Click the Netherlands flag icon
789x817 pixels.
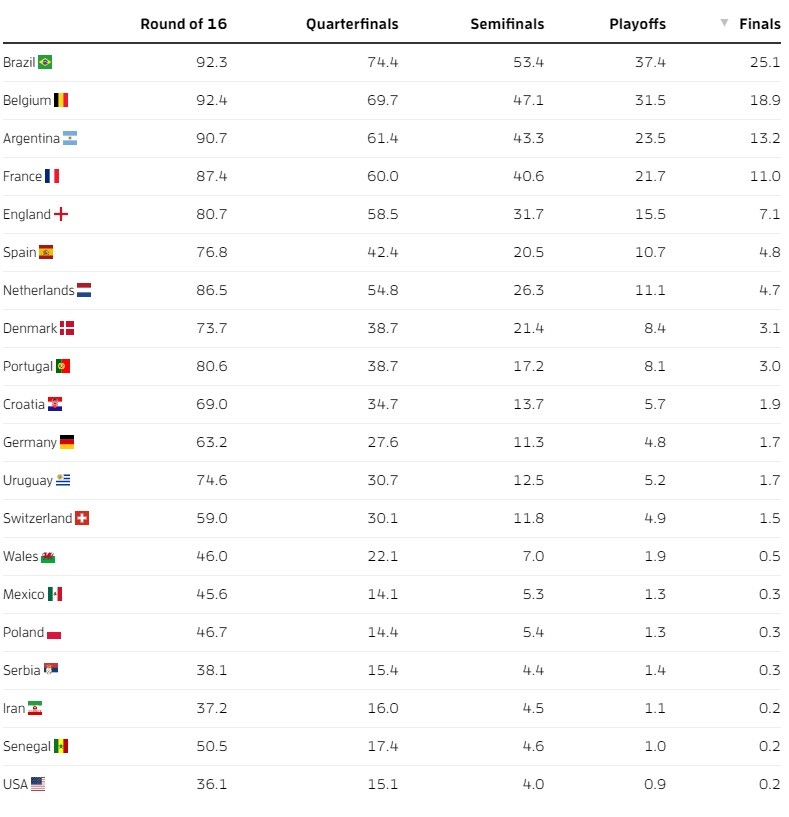(x=84, y=290)
